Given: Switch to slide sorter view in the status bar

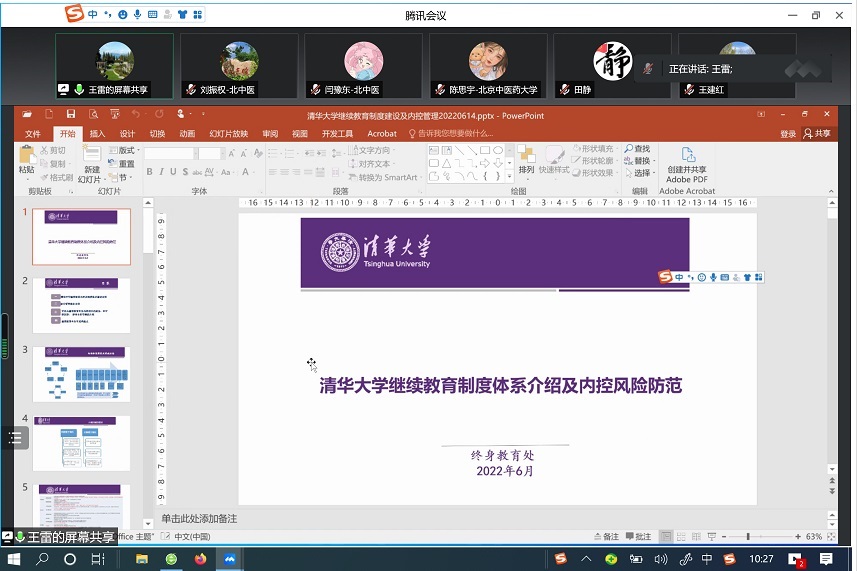Looking at the screenshot, I should click(x=682, y=537).
